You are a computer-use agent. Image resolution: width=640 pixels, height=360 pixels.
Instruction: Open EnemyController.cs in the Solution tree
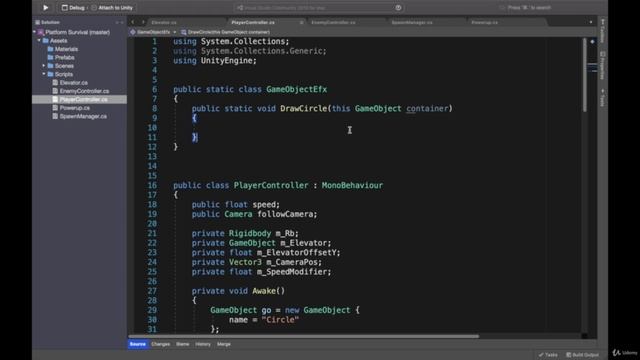point(84,91)
